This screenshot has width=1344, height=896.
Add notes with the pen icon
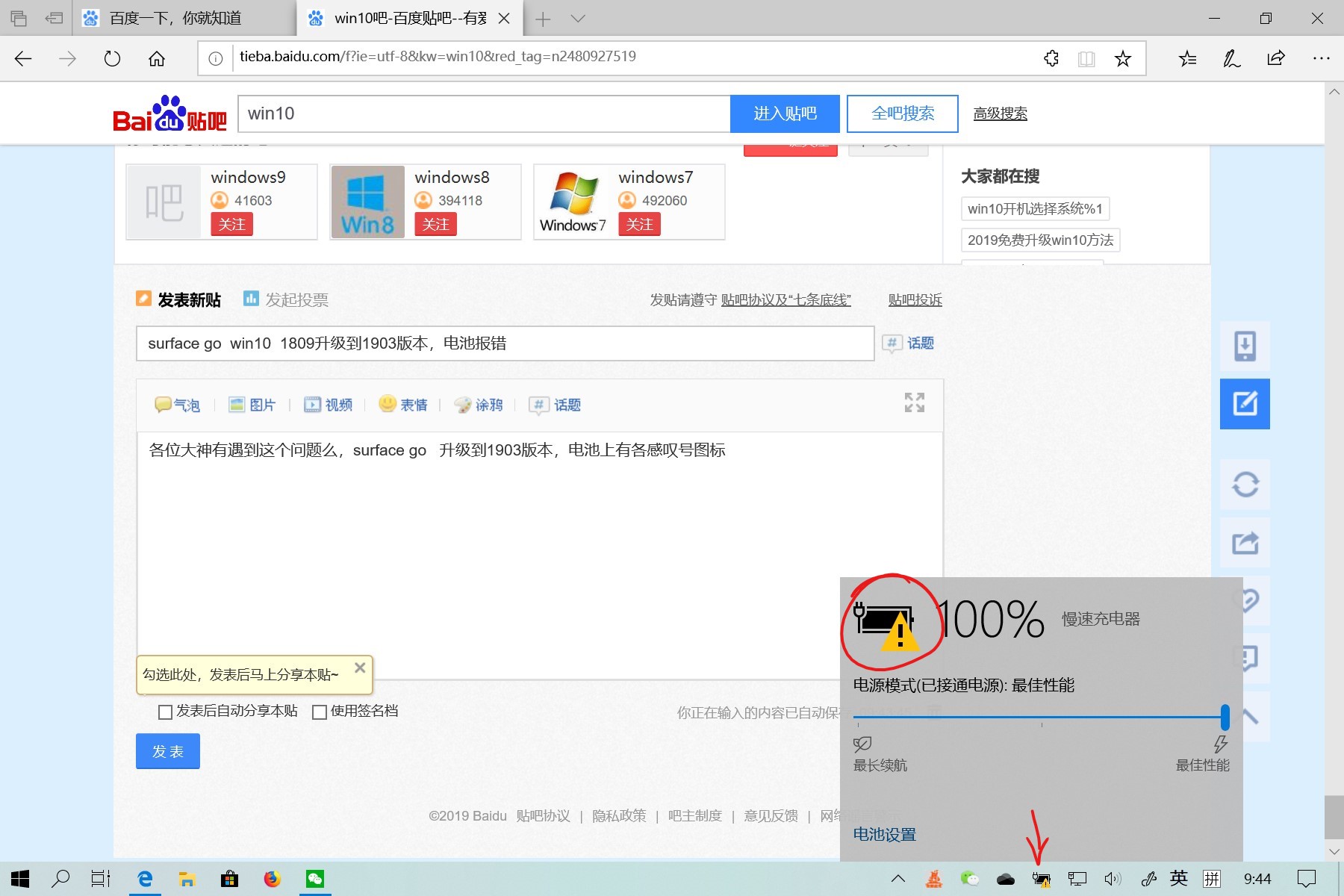point(1232,58)
